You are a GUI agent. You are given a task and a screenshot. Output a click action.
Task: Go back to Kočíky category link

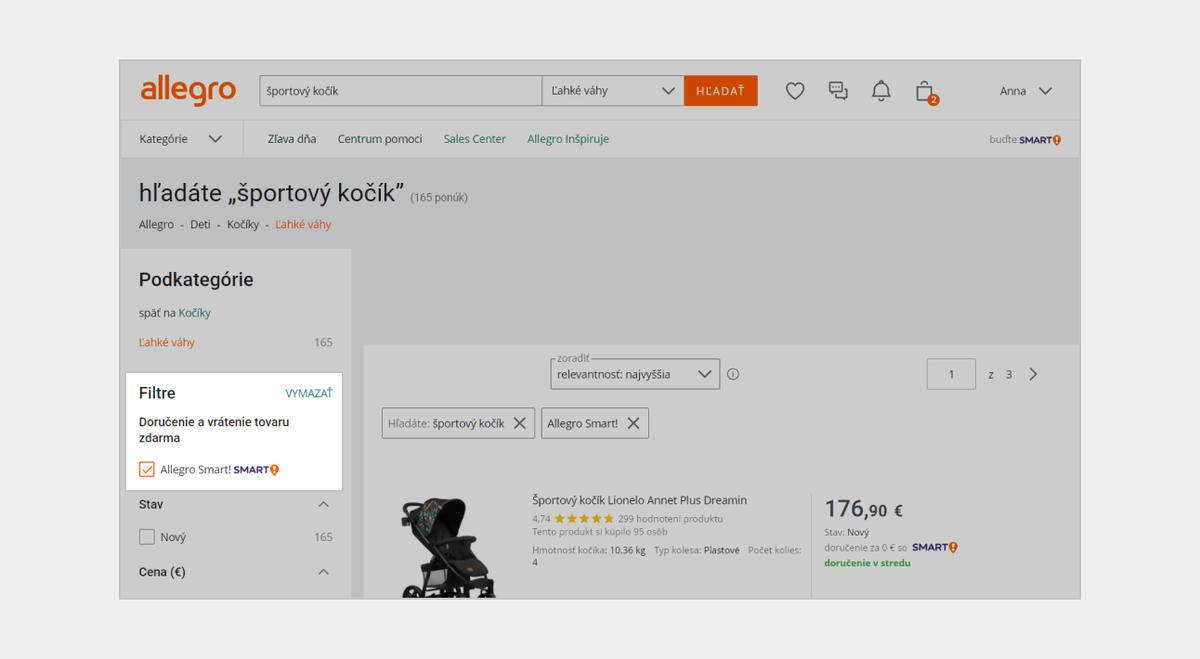tap(195, 313)
